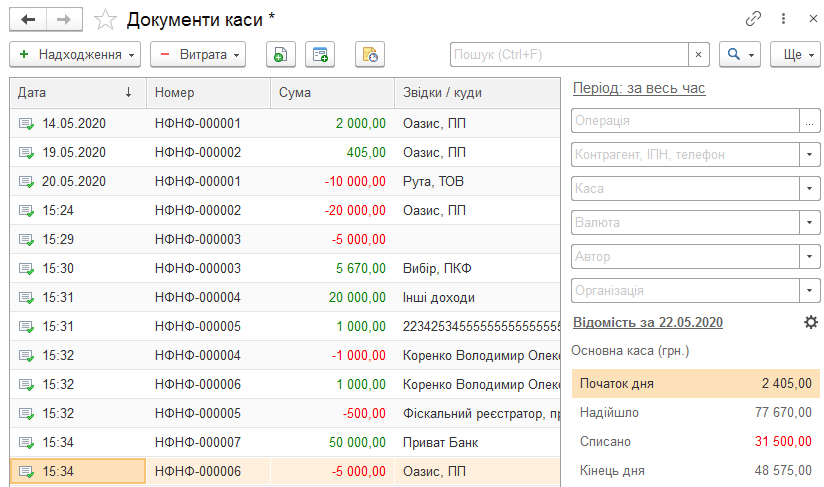Select the cell Рута, ТОВ
Screen dimensions: 824x487
[x=477, y=181]
